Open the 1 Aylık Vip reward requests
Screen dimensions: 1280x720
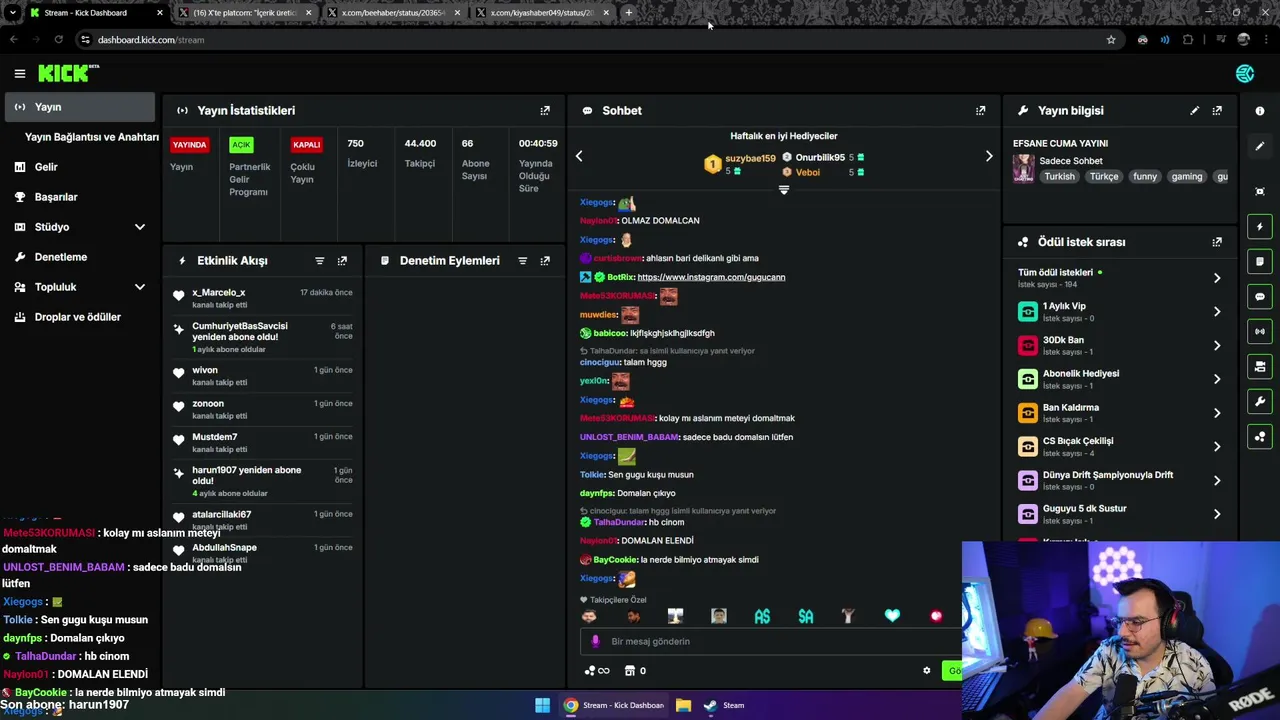tap(1119, 312)
